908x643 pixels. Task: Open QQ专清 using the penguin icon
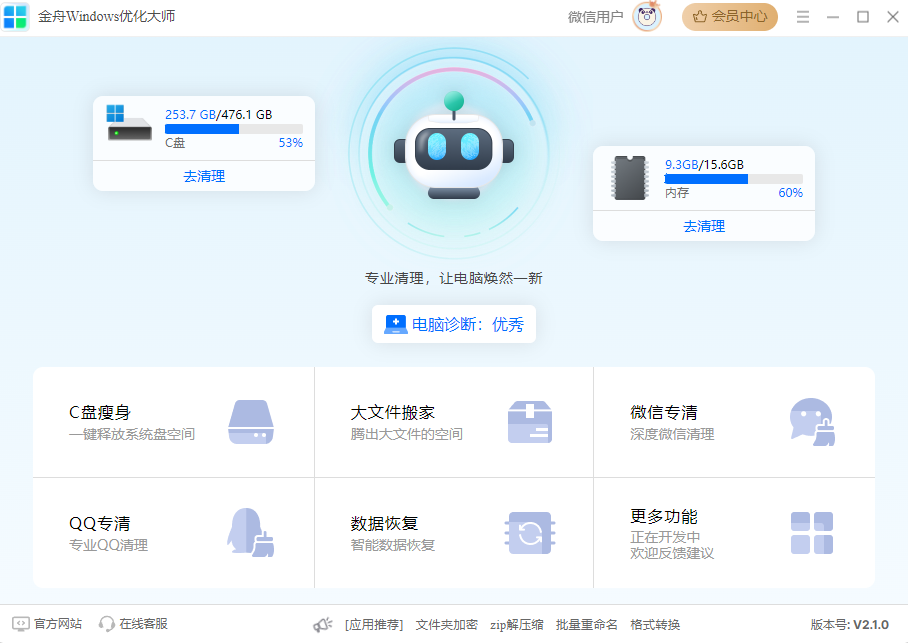(252, 533)
